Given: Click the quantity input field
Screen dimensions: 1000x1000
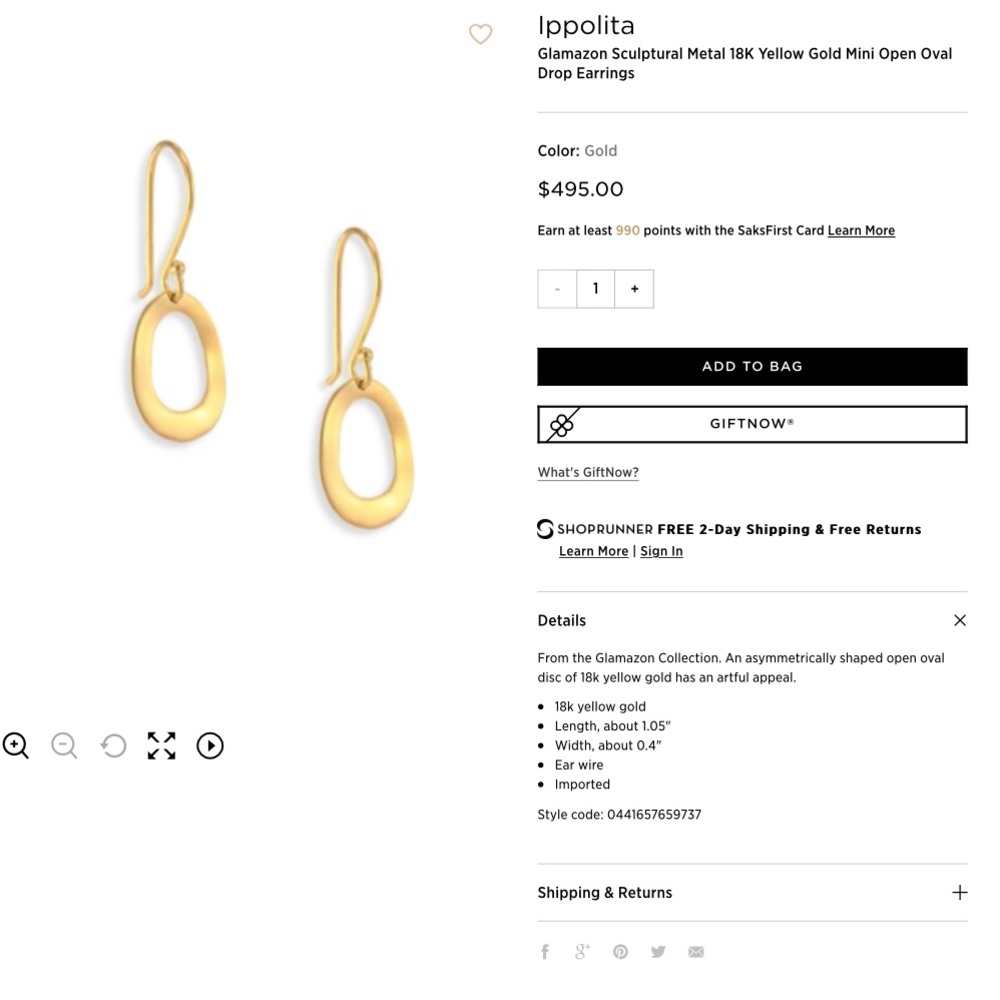Looking at the screenshot, I should point(595,288).
